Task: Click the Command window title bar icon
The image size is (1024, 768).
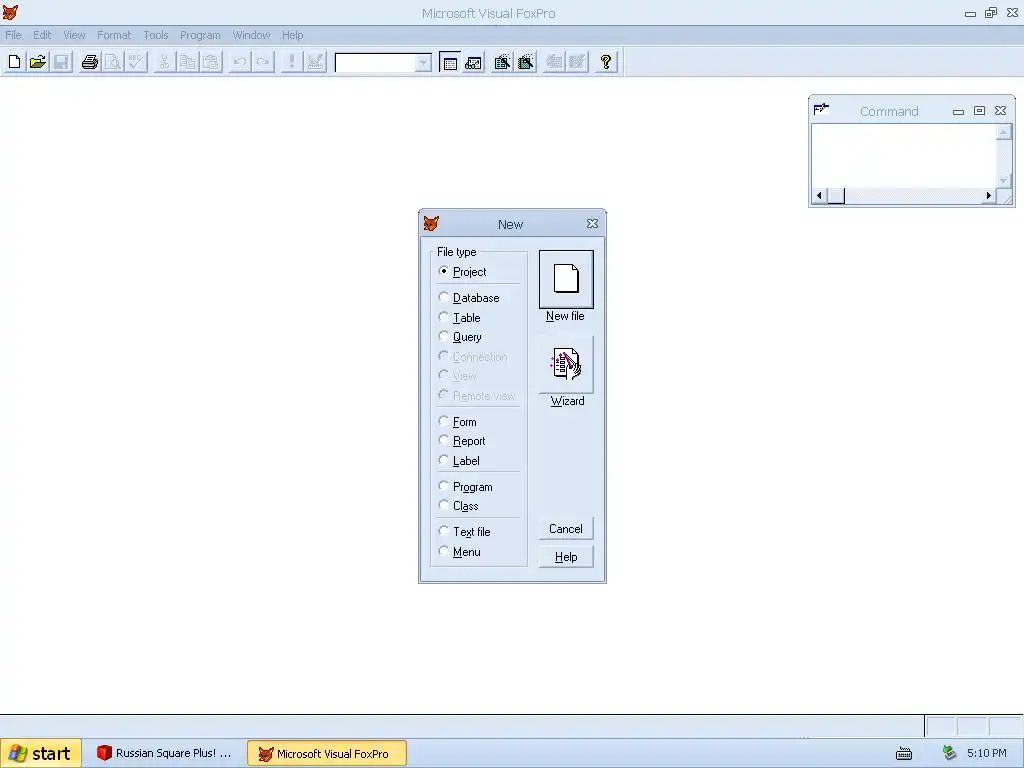Action: tap(821, 109)
